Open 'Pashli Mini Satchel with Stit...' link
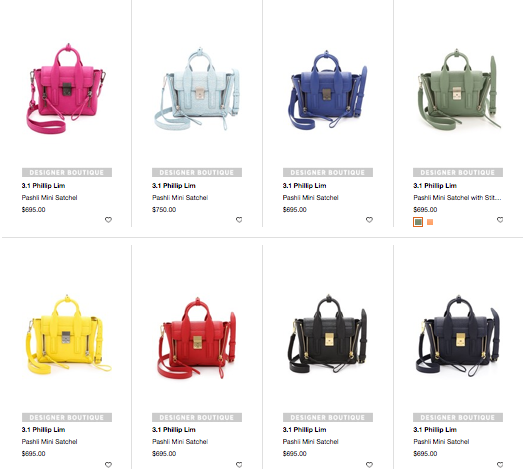Screen dimensions: 527x475 [457, 198]
